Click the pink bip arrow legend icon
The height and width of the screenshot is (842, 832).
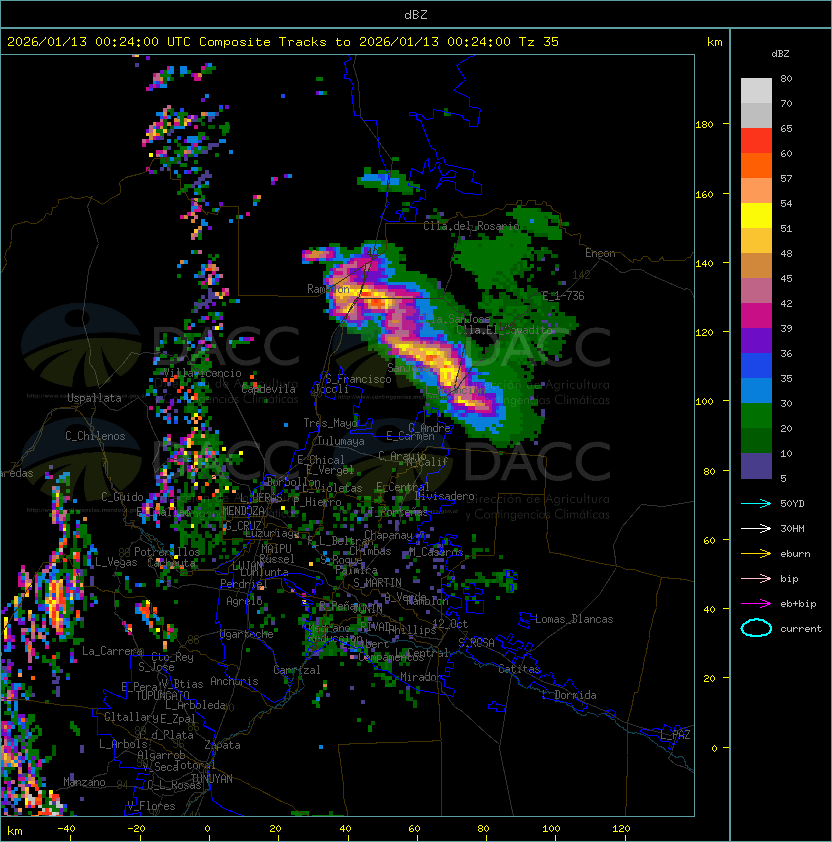click(x=756, y=578)
